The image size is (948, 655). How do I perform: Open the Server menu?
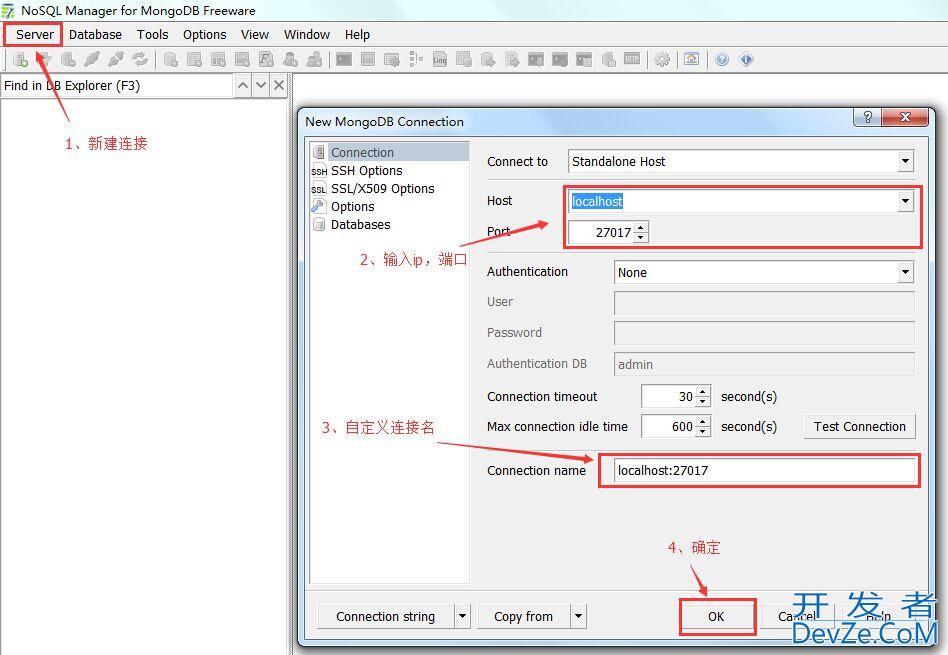[35, 34]
